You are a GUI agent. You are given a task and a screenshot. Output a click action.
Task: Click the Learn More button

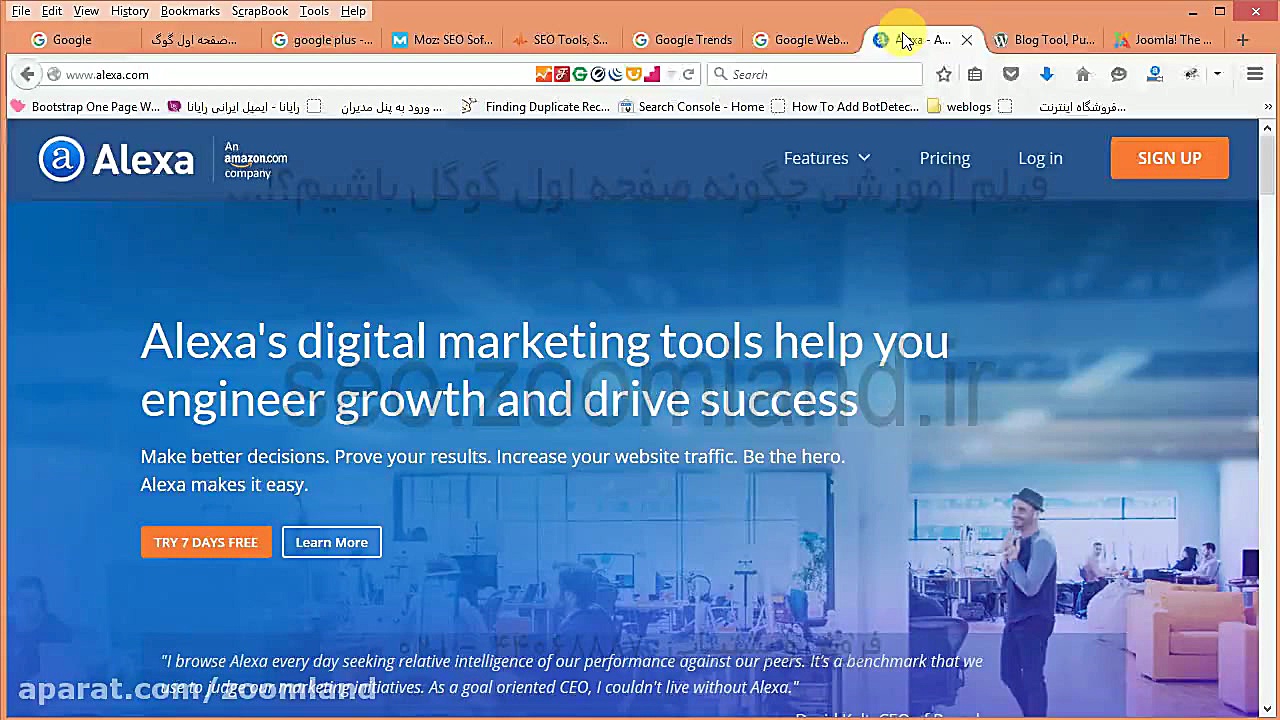tap(332, 542)
